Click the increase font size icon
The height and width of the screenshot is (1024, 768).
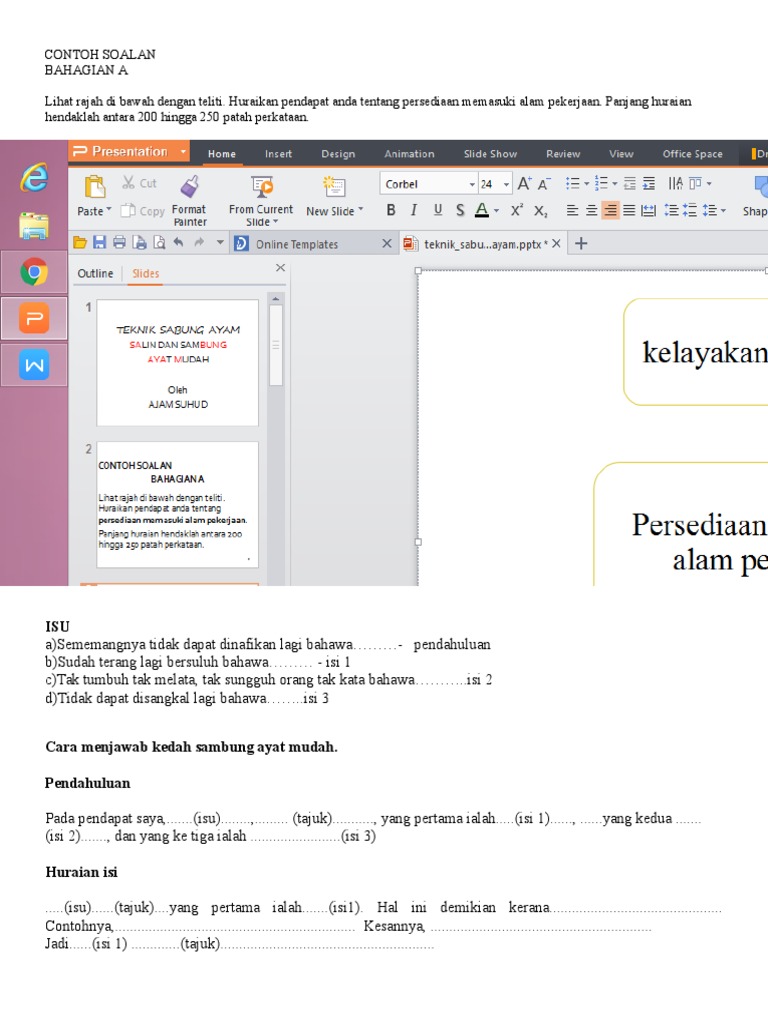pos(524,184)
